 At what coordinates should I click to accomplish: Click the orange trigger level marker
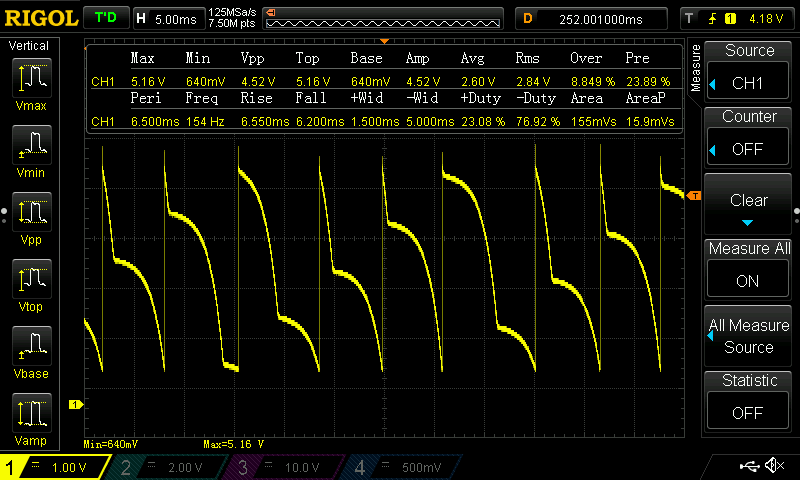[694, 194]
